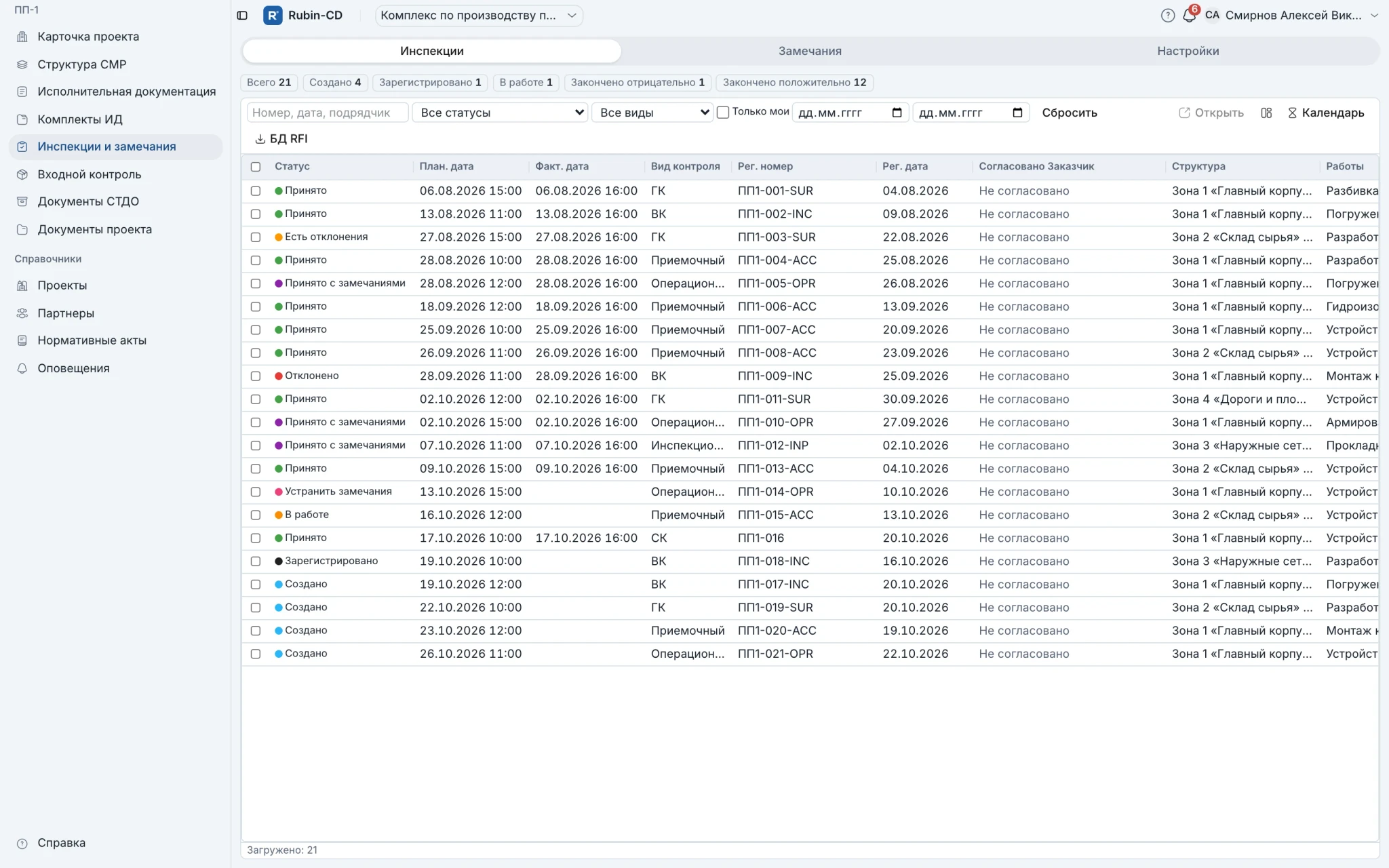Open Справка at sidebar bottom
Screen dimensions: 1389x868
(x=61, y=842)
